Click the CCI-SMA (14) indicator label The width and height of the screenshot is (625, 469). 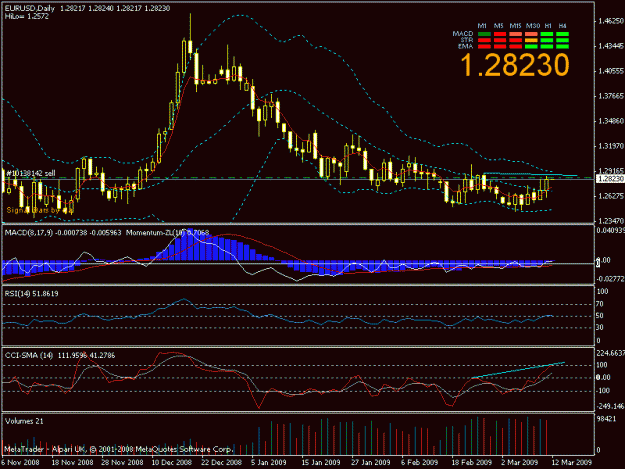pyautogui.click(x=29, y=355)
